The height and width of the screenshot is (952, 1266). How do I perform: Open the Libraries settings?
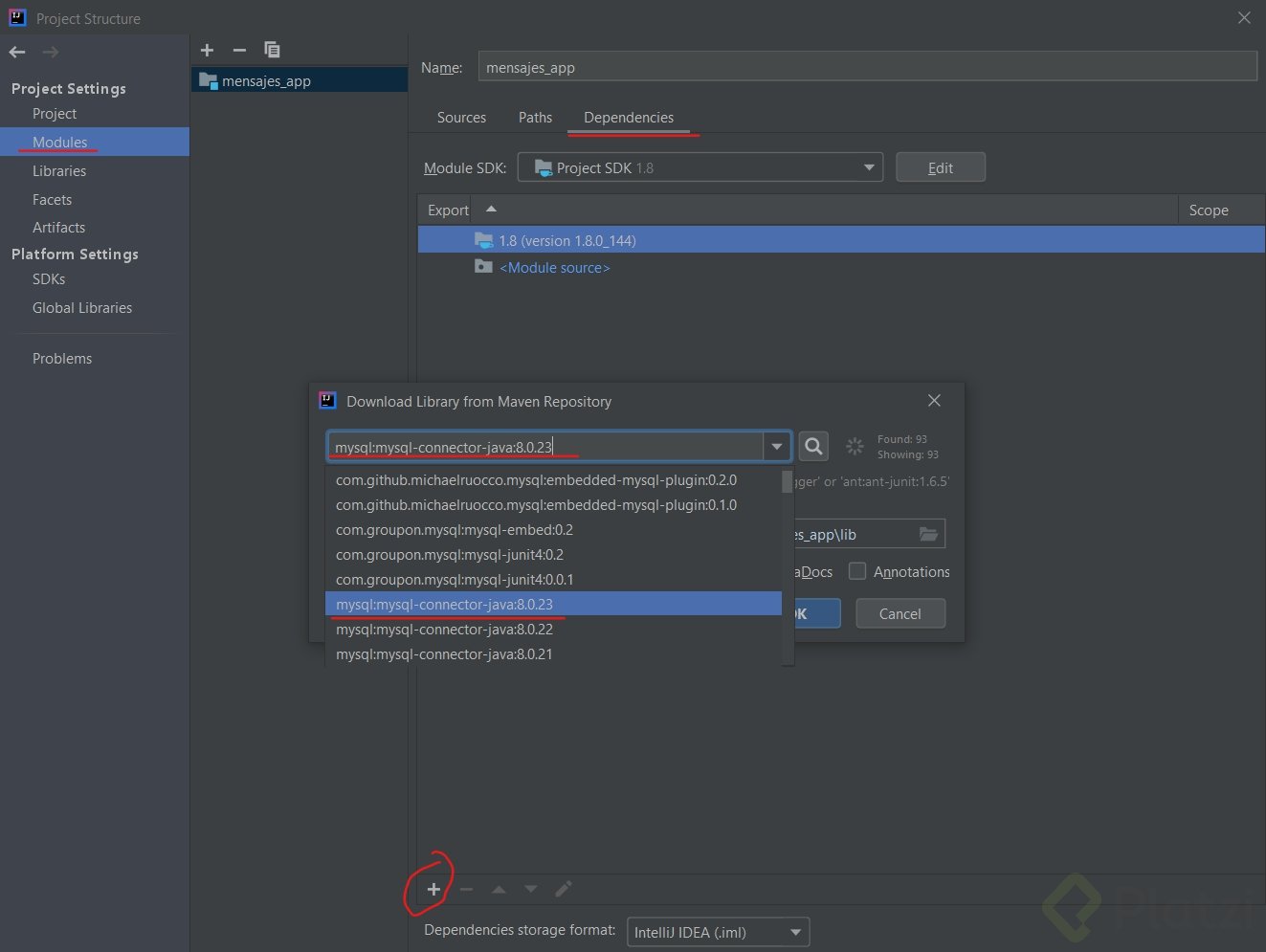tap(59, 171)
